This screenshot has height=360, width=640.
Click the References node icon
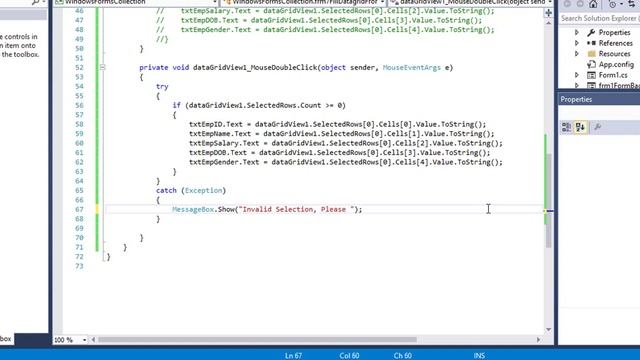591,43
